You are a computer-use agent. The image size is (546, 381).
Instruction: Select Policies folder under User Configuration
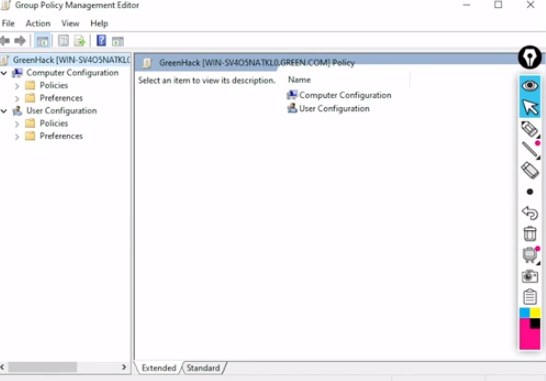[x=54, y=123]
